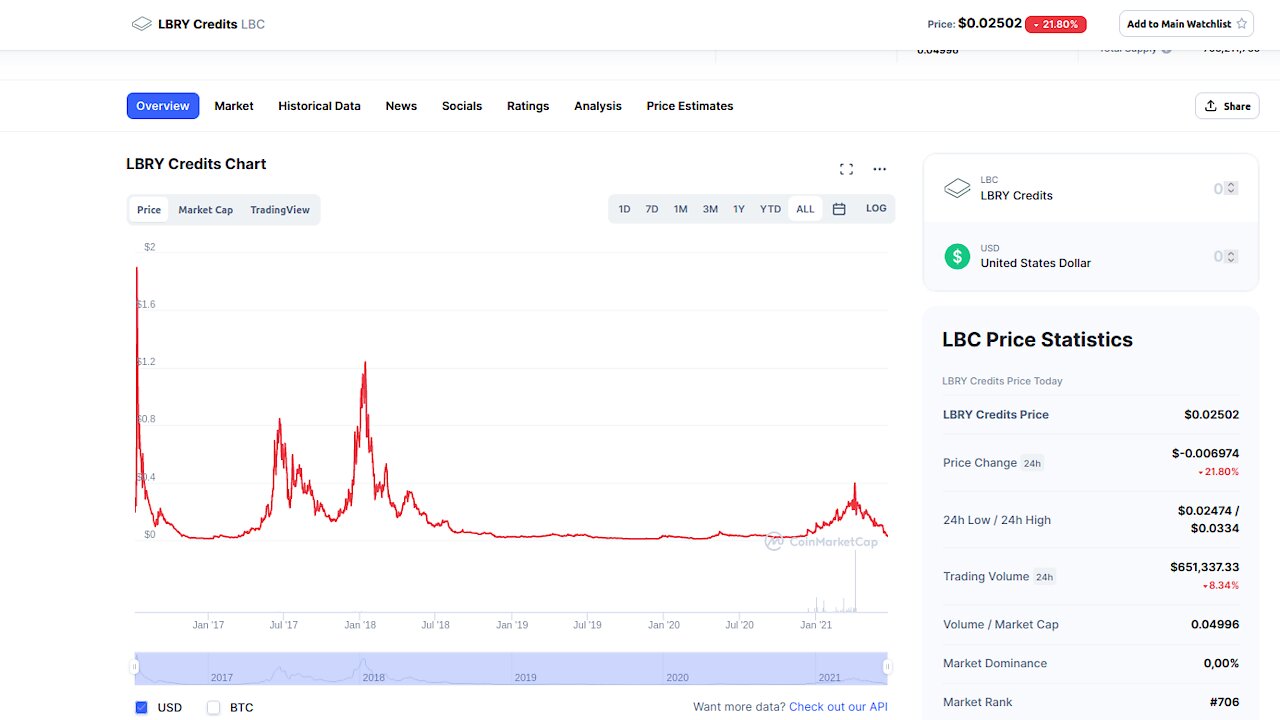This screenshot has width=1280, height=720.
Task: Click the $651,337.33 trading volume value
Action: coord(1205,567)
